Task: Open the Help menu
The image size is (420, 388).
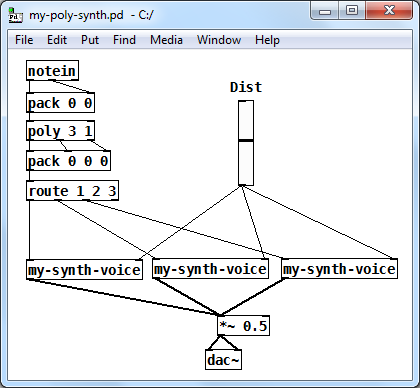Action: point(267,40)
